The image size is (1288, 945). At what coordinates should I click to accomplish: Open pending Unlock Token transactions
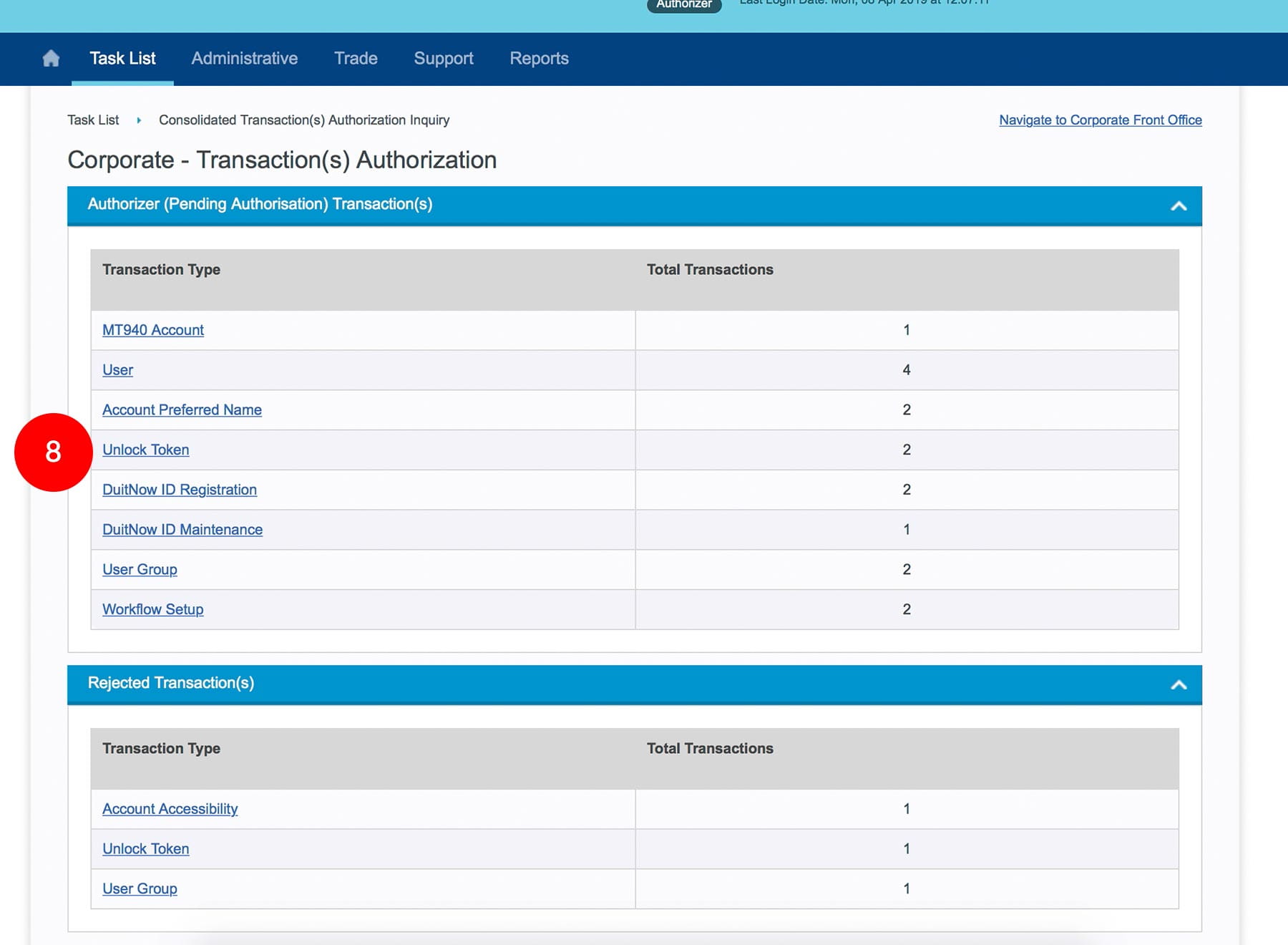[x=145, y=450]
